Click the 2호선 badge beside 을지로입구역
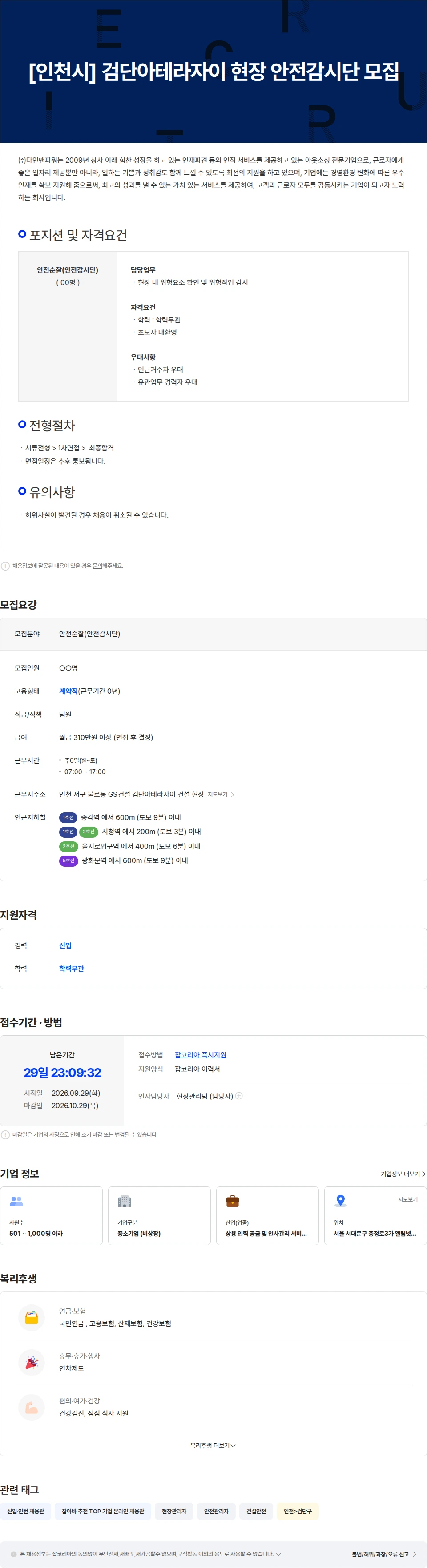The image size is (427, 1568). pos(68,846)
